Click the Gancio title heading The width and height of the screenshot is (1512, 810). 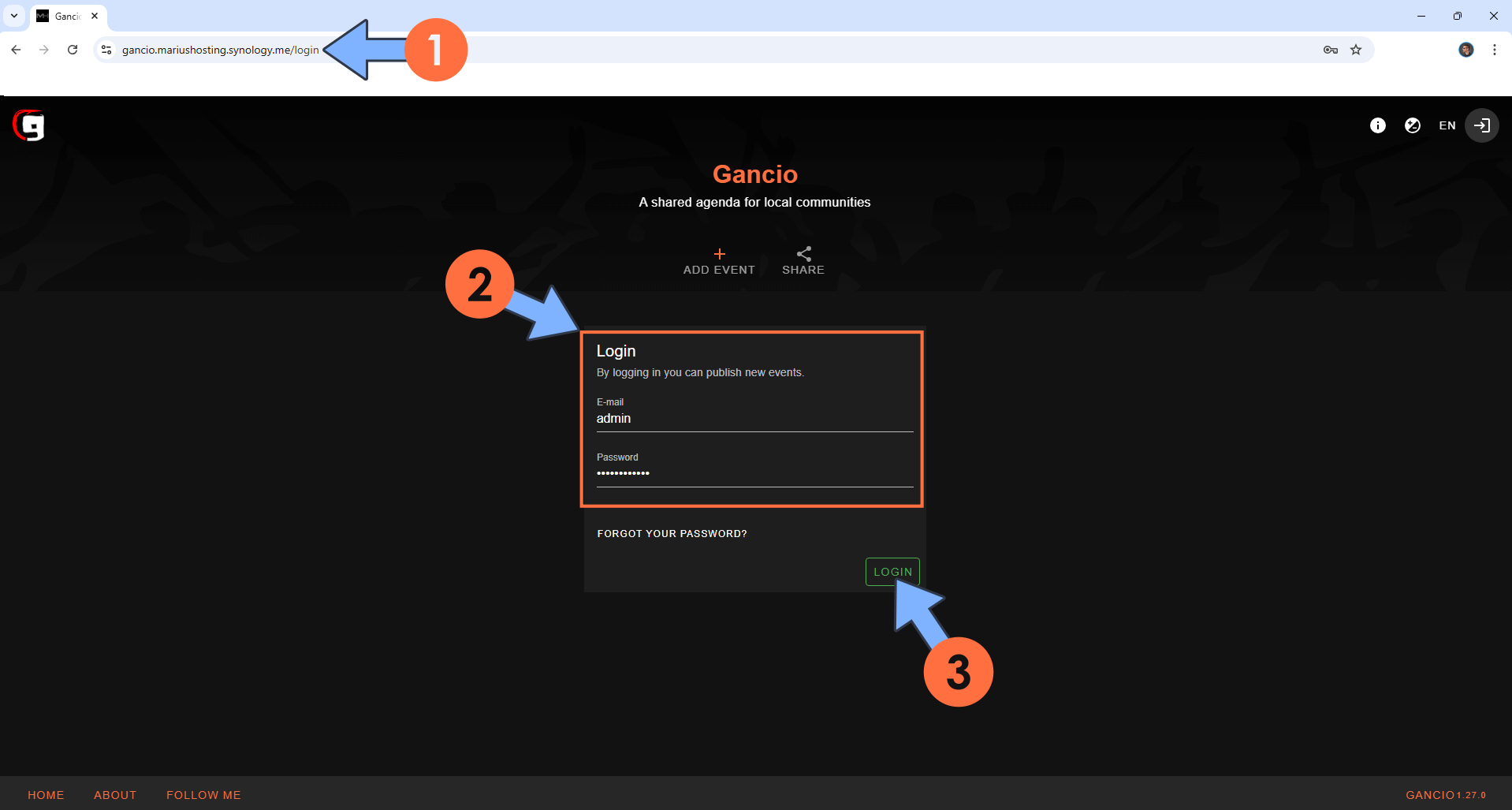point(755,174)
